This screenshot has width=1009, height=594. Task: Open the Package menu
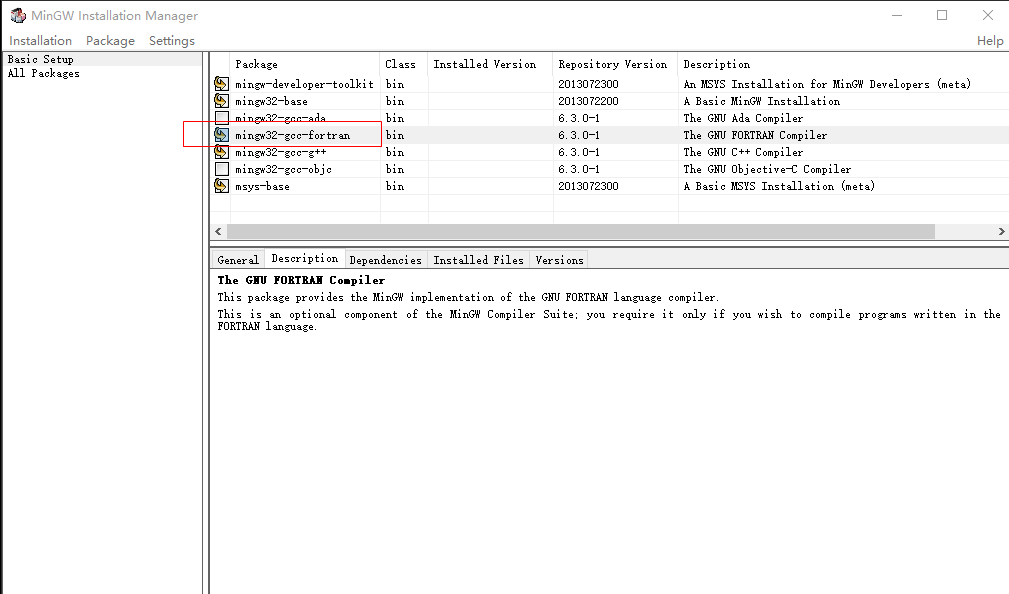[110, 40]
